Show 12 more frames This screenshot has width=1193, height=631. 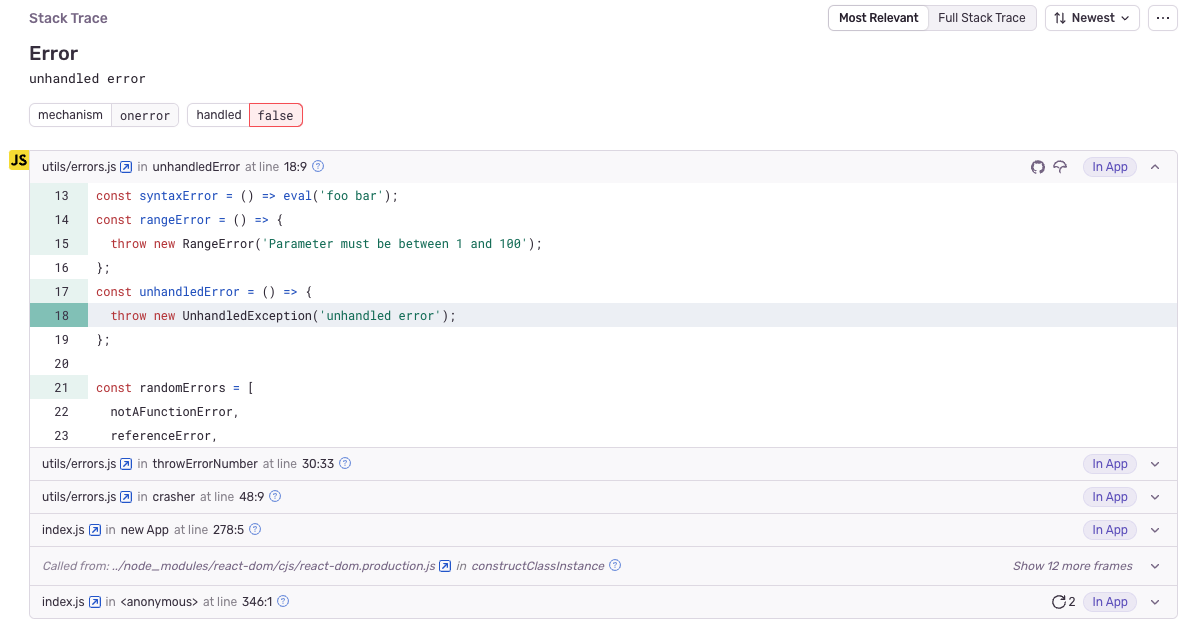[1073, 565]
